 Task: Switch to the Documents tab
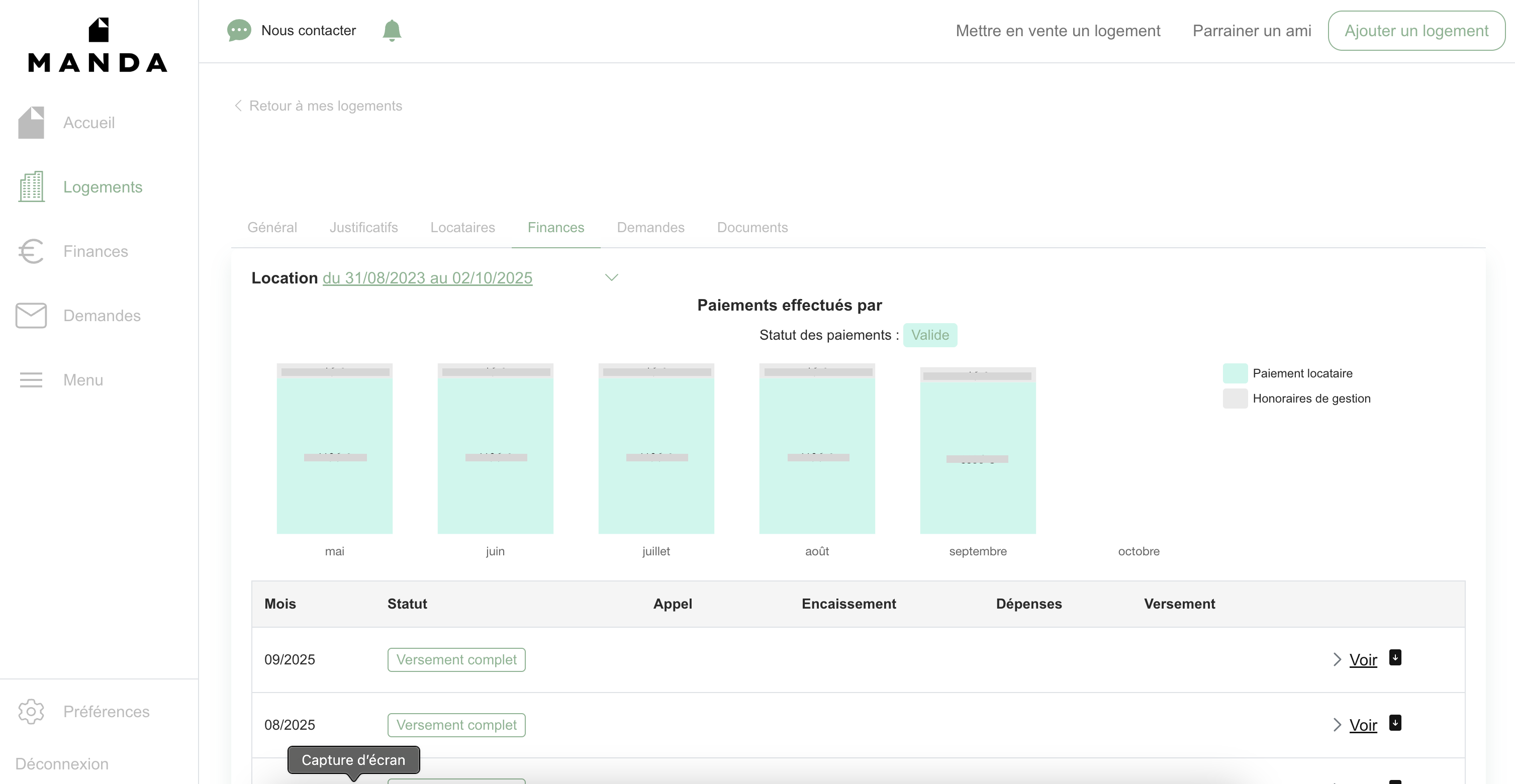click(752, 228)
